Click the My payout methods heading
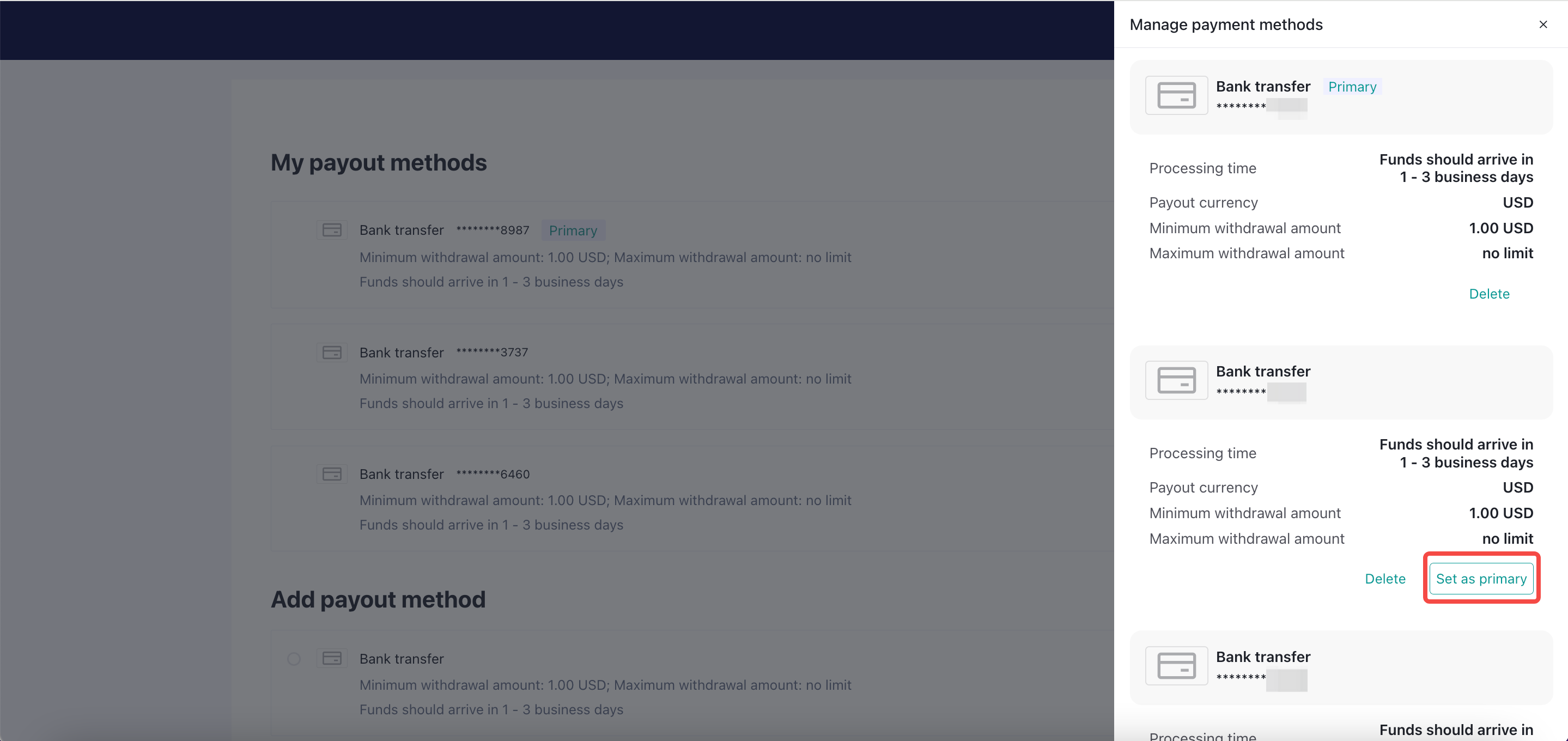This screenshot has width=1568, height=741. point(379,162)
